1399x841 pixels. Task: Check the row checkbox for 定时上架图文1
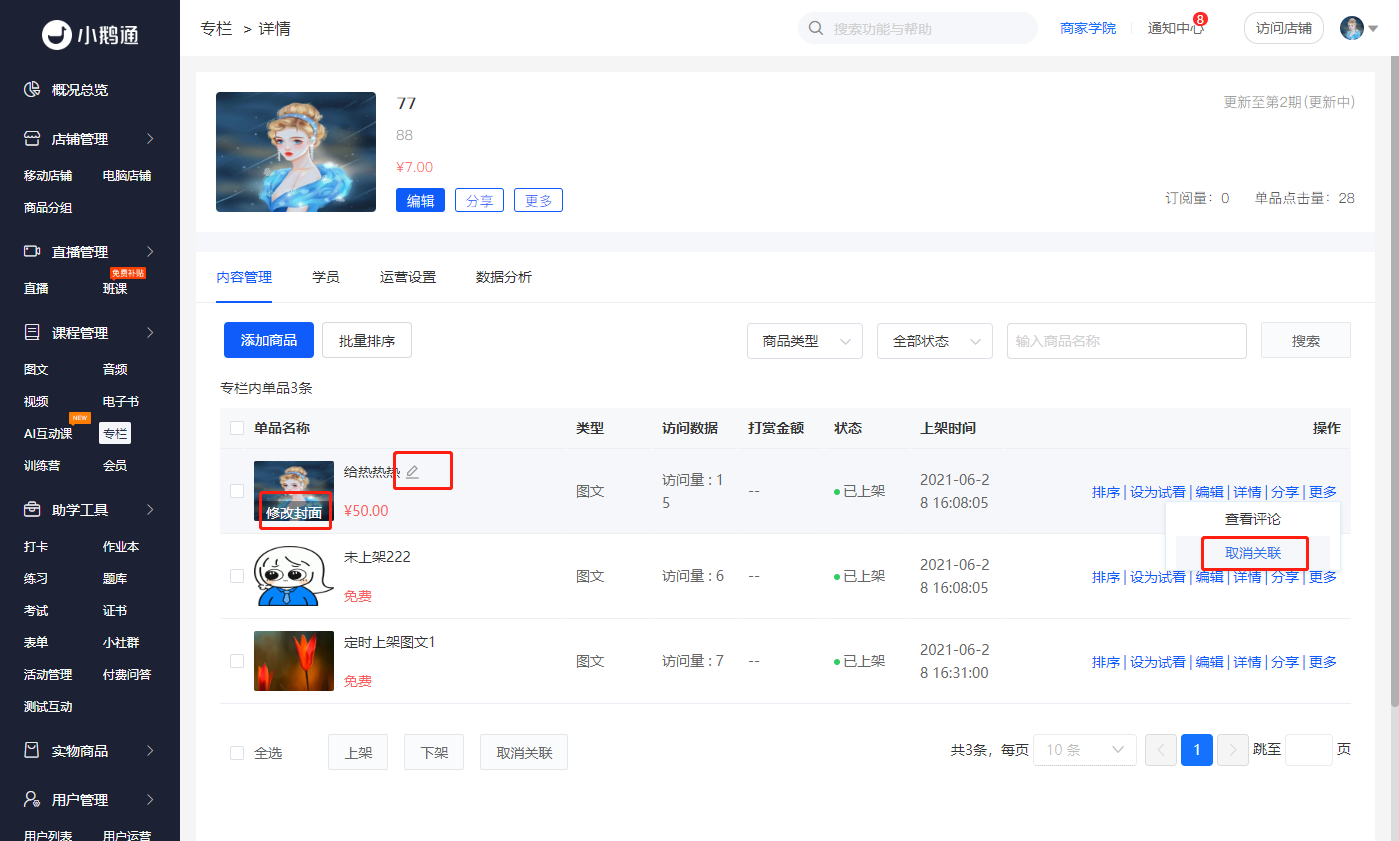point(237,661)
